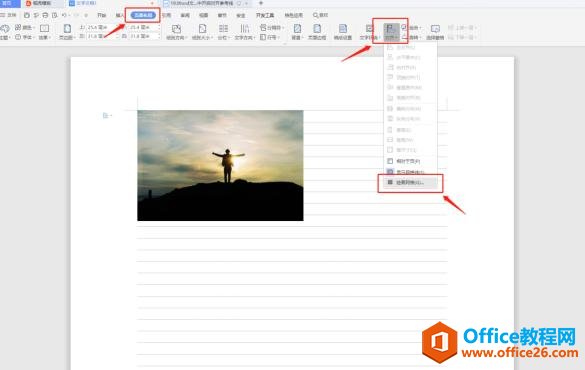The width and height of the screenshot is (585, 370).
Task: Click the paper orientation (纸张方向) icon
Action: click(x=176, y=32)
